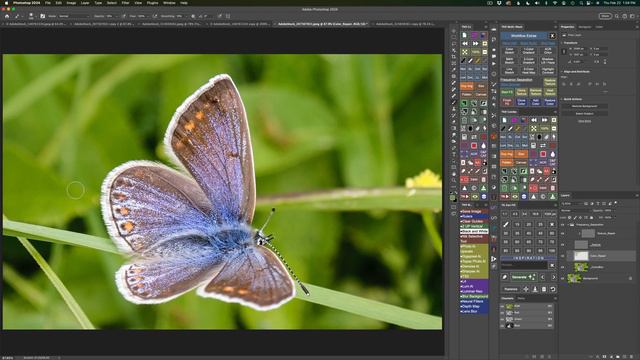Click the X cell in brush-size grid
The image size is (640, 360).
552,224
